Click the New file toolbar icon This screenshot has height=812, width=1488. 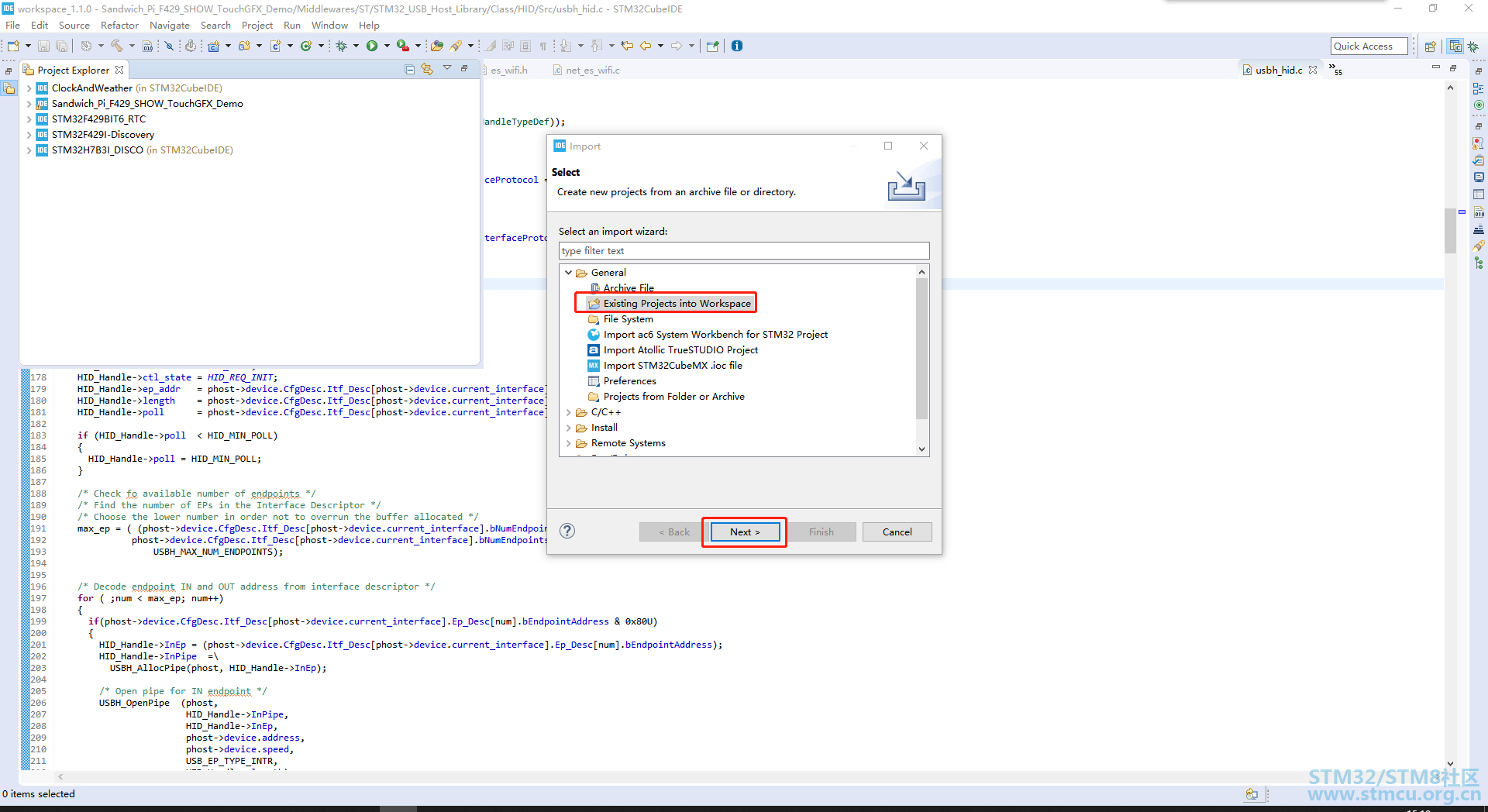click(13, 46)
